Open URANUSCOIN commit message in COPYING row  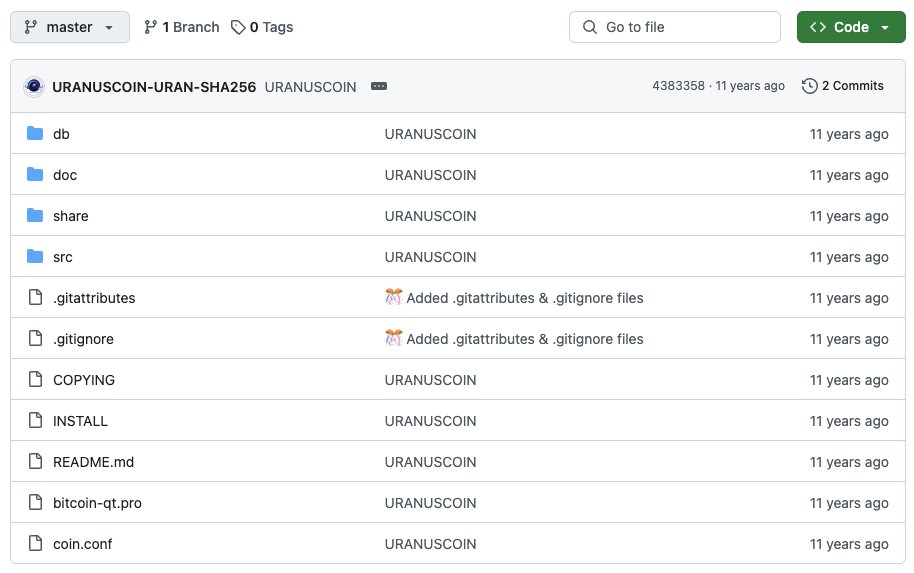click(x=430, y=380)
